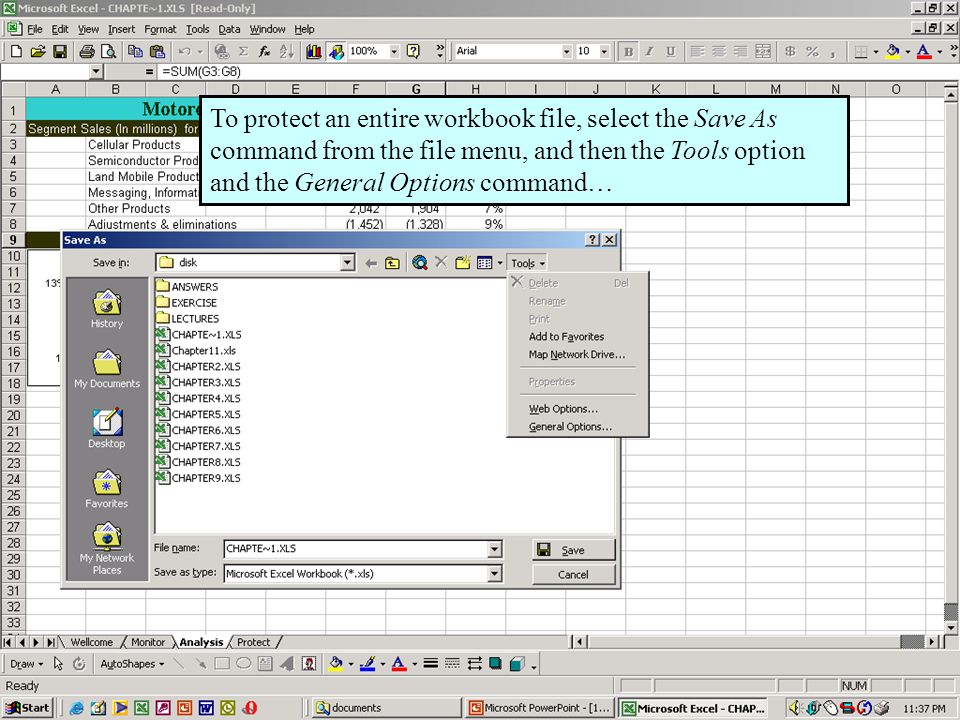Switch to Microsoft PowerPoint taskbar button
This screenshot has width=960, height=720.
pyautogui.click(x=540, y=708)
